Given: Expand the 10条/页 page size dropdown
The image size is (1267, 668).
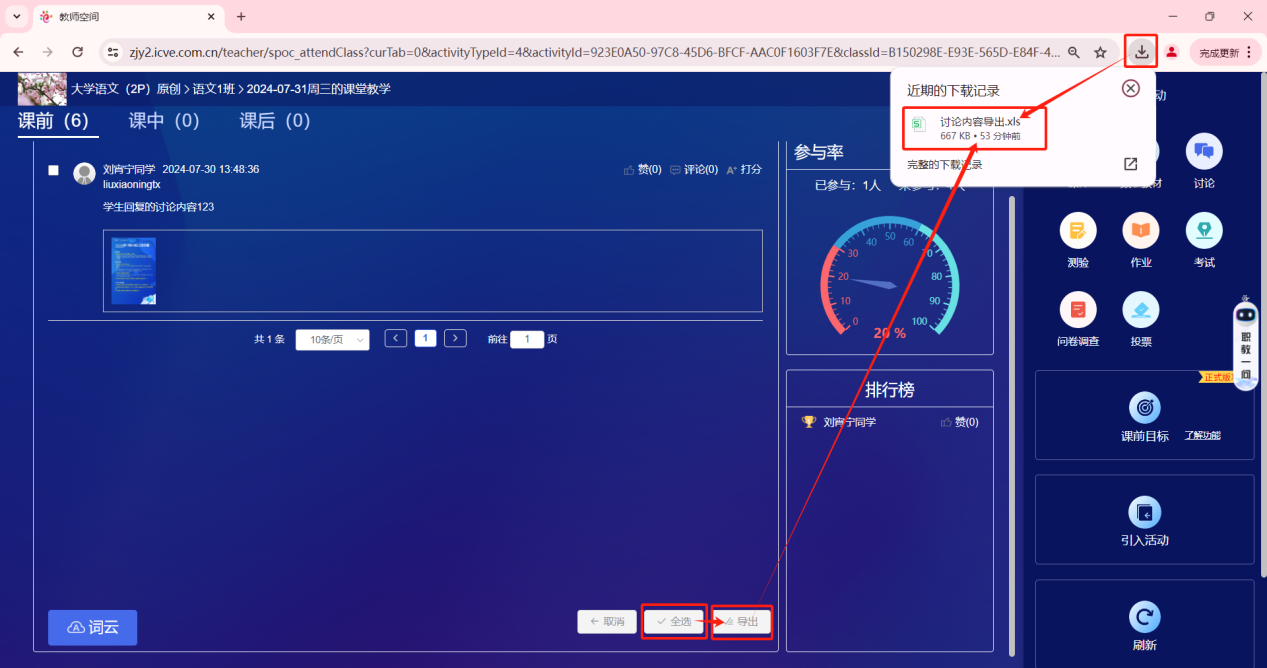Looking at the screenshot, I should pos(332,339).
